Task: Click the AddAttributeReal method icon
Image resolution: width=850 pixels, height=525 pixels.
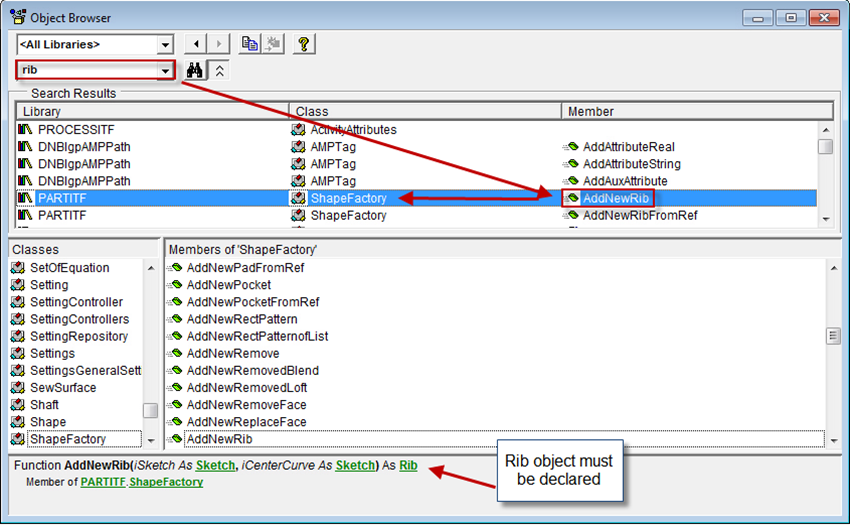Action: pos(571,146)
